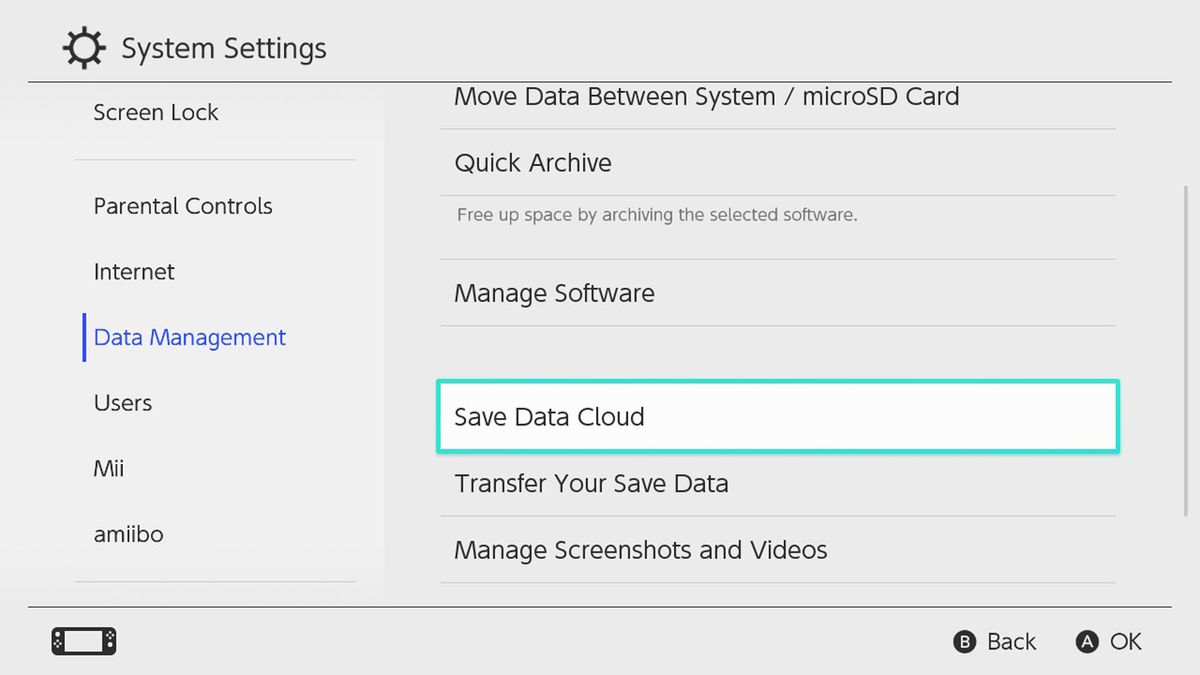Click the battery/console status icon
The width and height of the screenshot is (1200, 675).
tap(83, 641)
